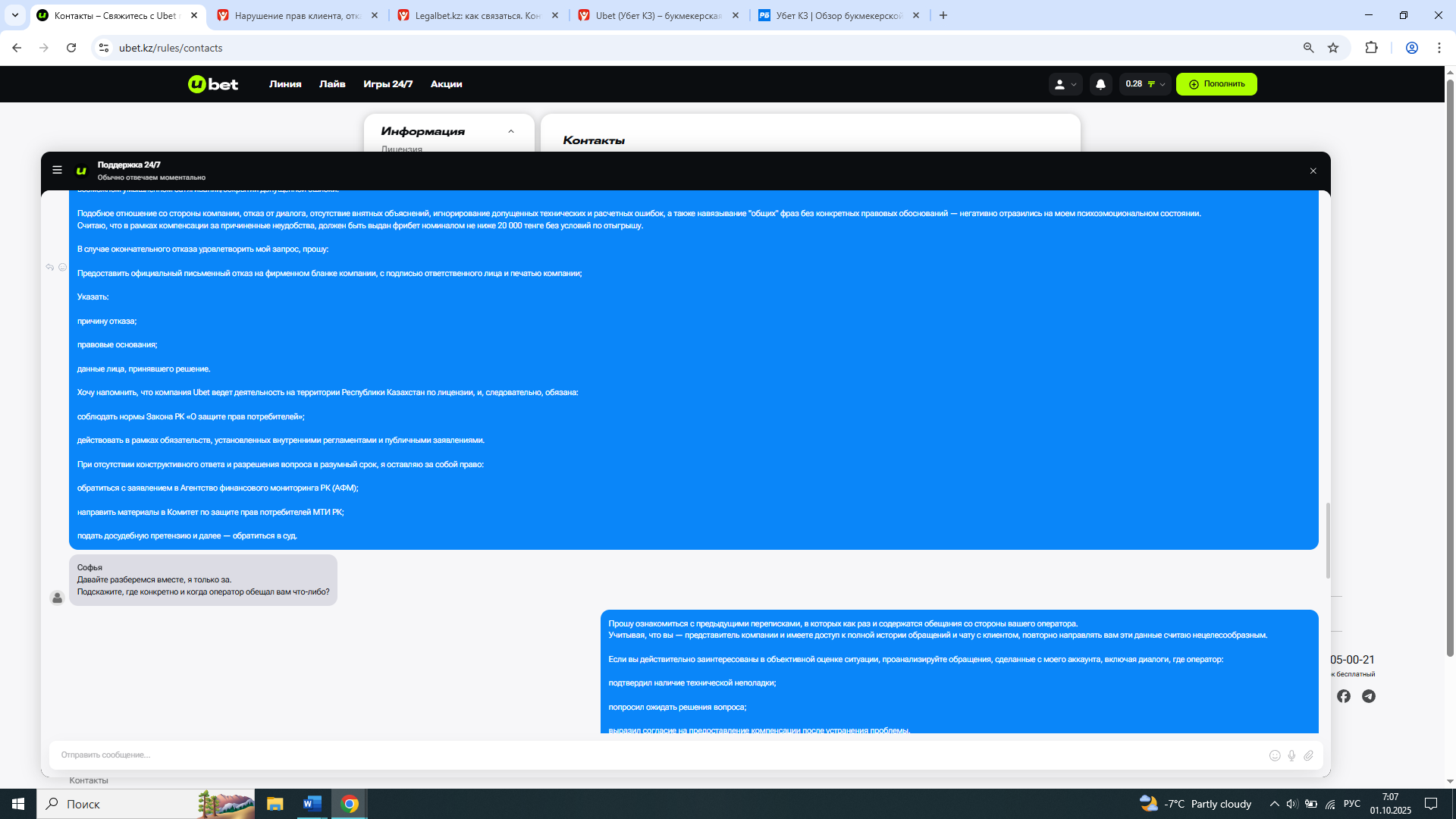Click the Telegram contact icon
The image size is (1456, 819).
(1369, 696)
